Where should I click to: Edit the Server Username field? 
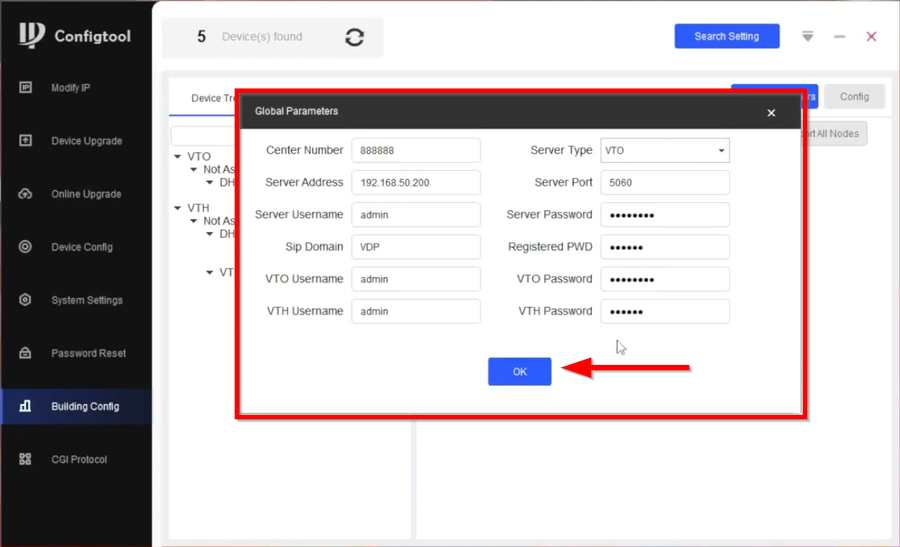(416, 215)
